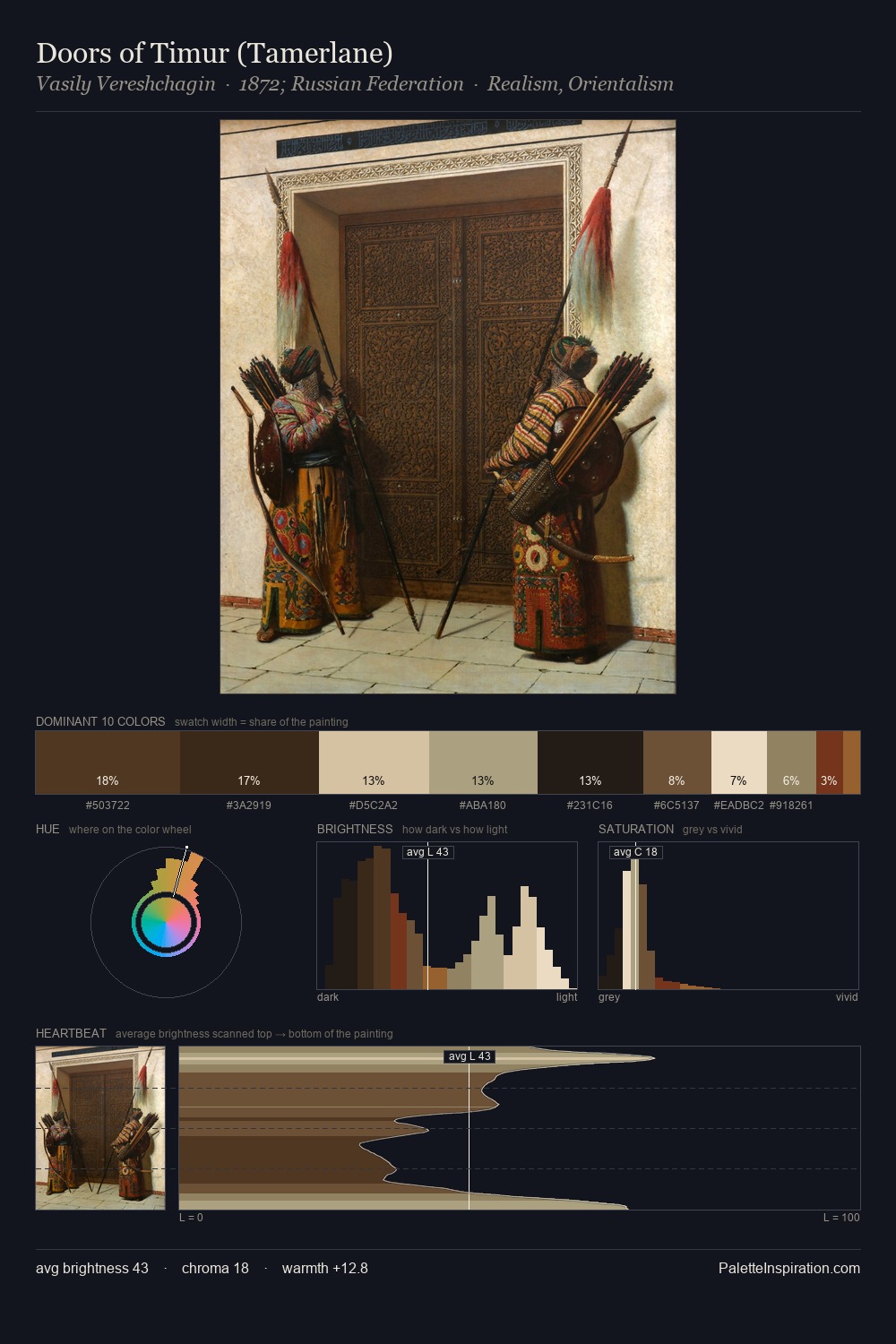Click the "avg L 43" marker in Heartbeat chart
This screenshot has width=896, height=1344.
[x=470, y=1056]
